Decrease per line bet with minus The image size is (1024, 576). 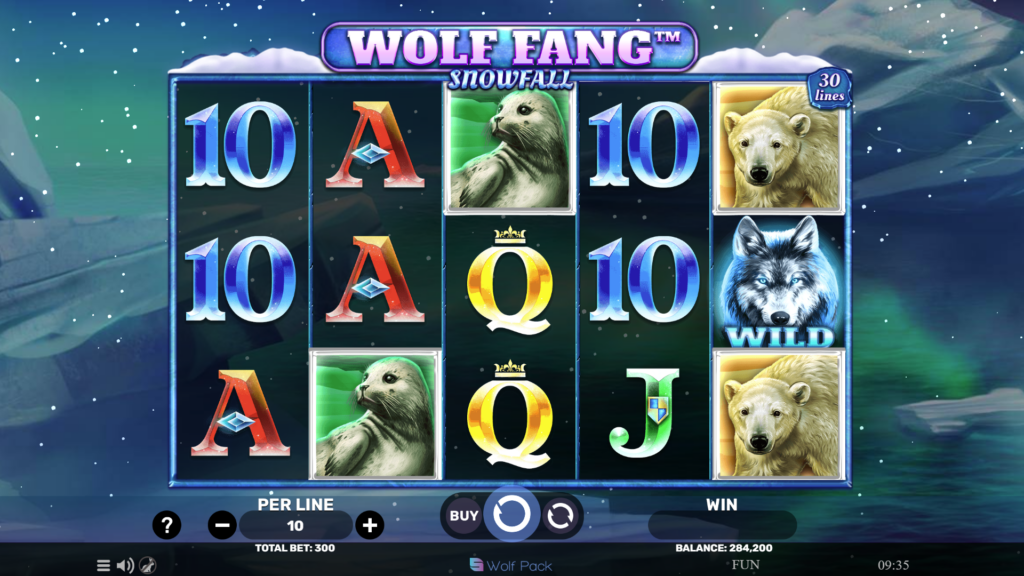(x=222, y=525)
